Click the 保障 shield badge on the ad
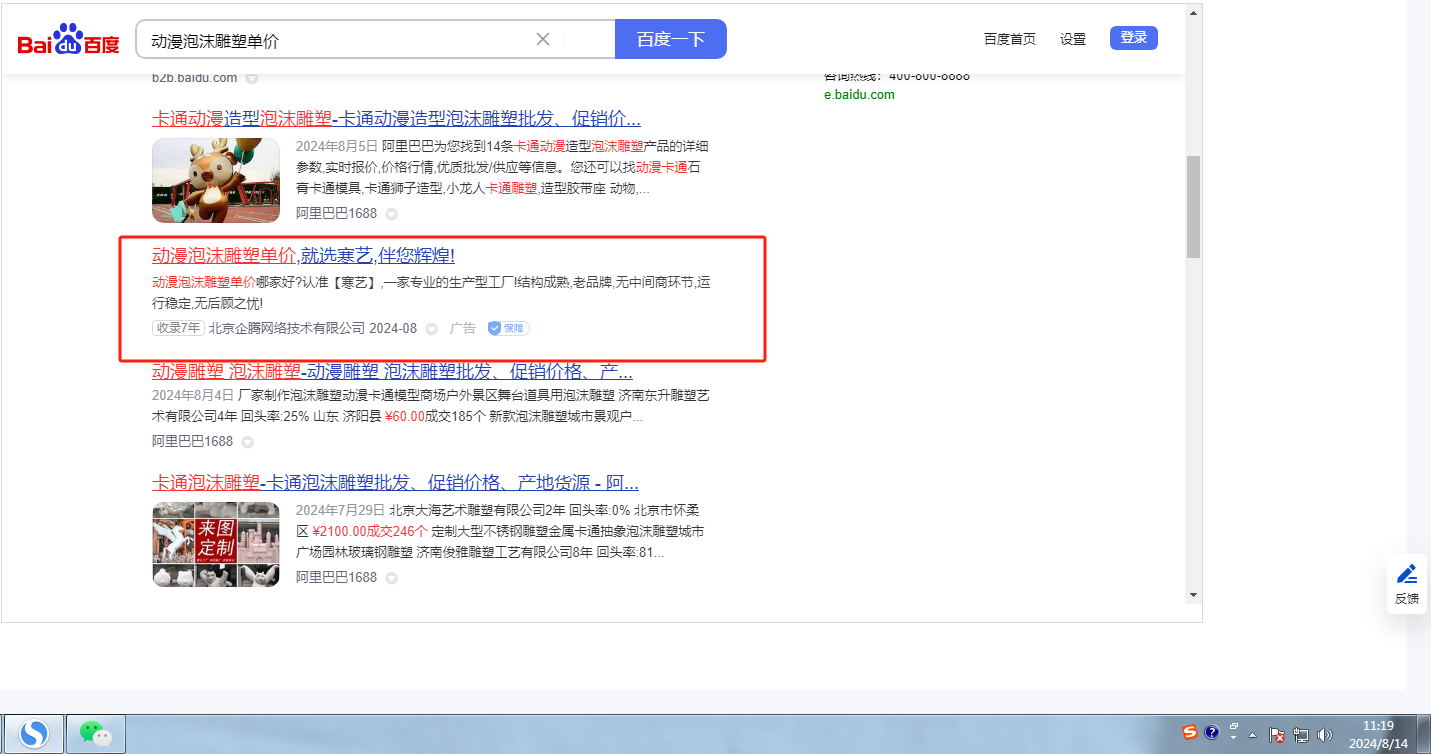 [x=508, y=328]
